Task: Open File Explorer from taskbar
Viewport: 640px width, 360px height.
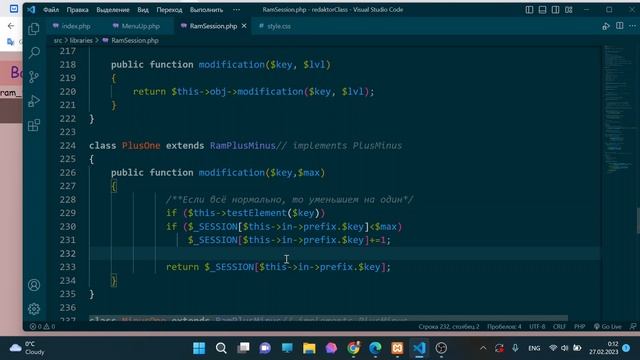Action: pyautogui.click(x=309, y=348)
